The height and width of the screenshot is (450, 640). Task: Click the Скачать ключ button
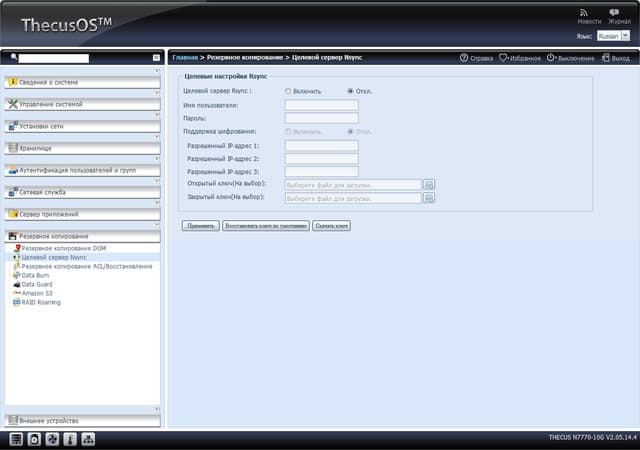[331, 226]
